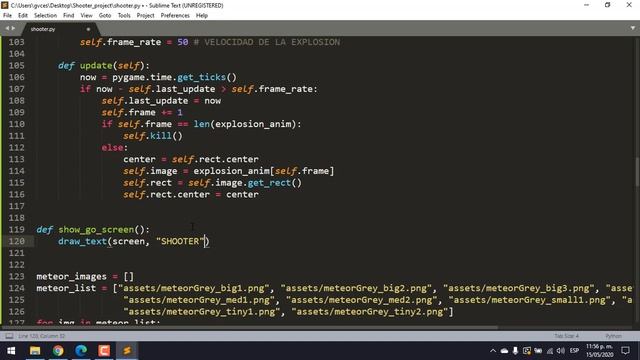Open the tab list dropdown arrow
Image resolution: width=640 pixels, height=360 pixels.
(x=633, y=28)
